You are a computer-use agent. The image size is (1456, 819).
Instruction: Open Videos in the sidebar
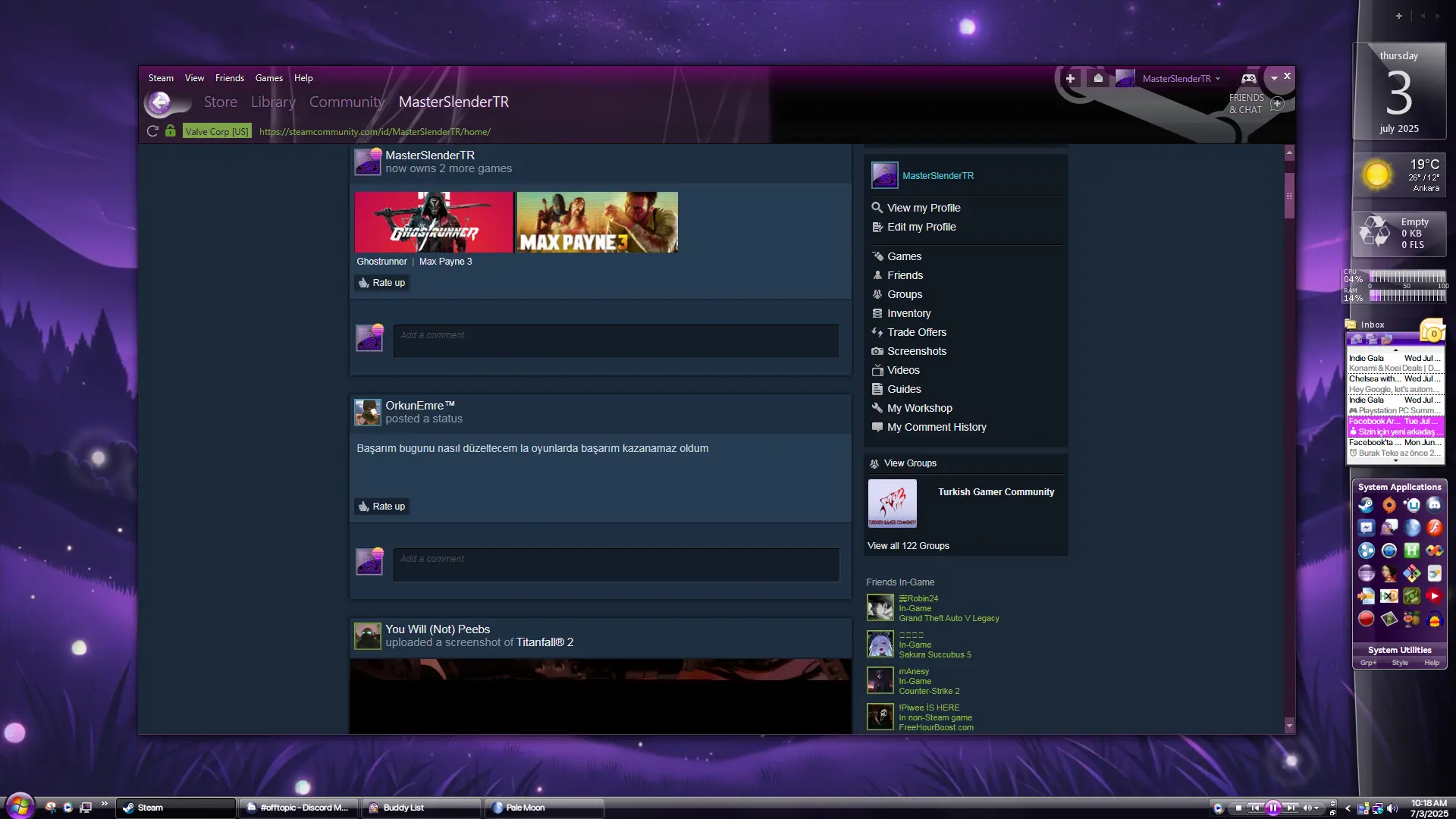point(903,370)
